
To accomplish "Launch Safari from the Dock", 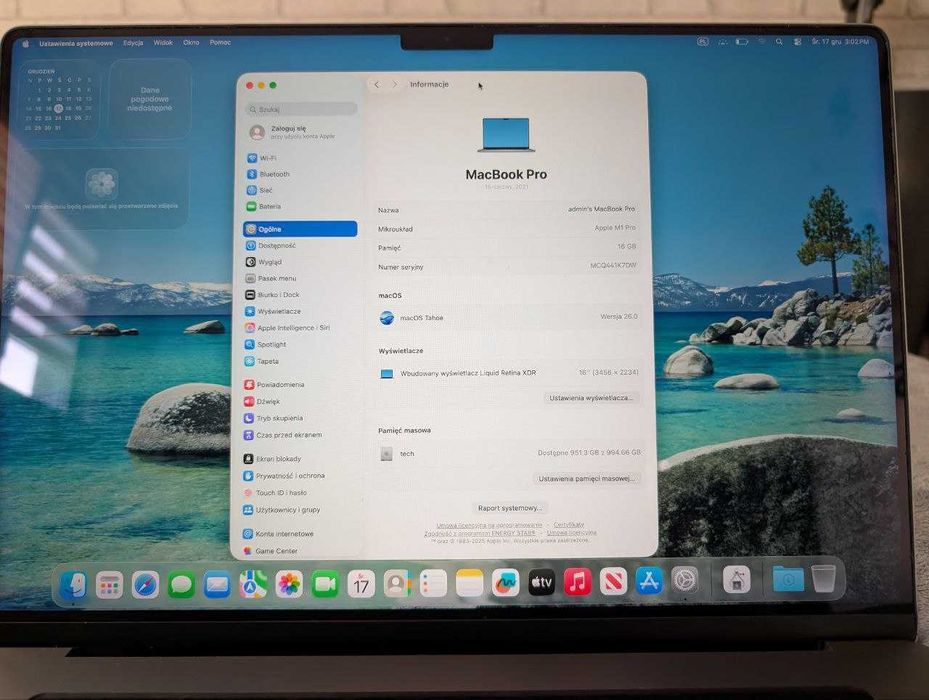I will 145,586.
